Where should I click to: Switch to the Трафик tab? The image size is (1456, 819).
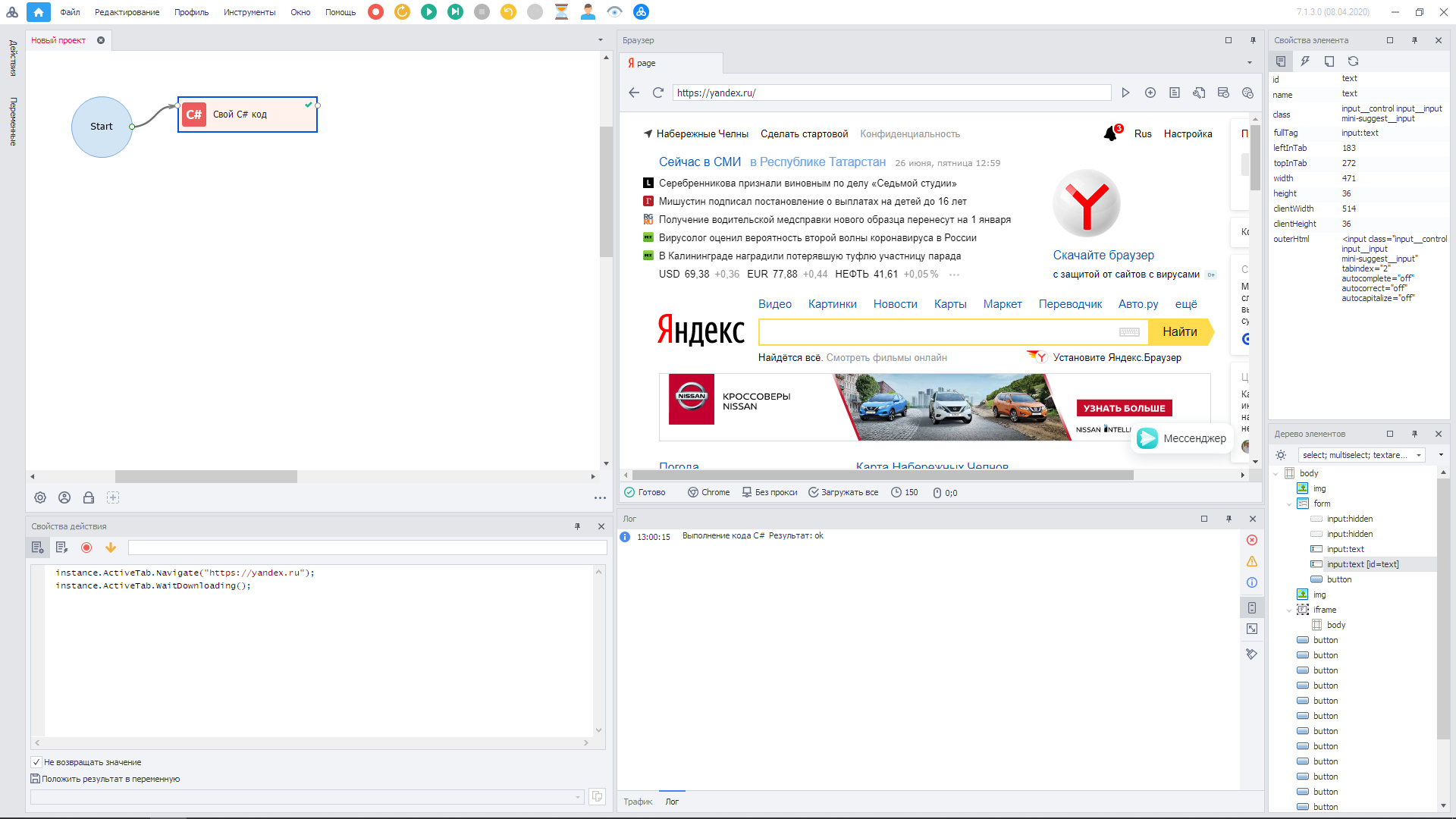[x=638, y=802]
